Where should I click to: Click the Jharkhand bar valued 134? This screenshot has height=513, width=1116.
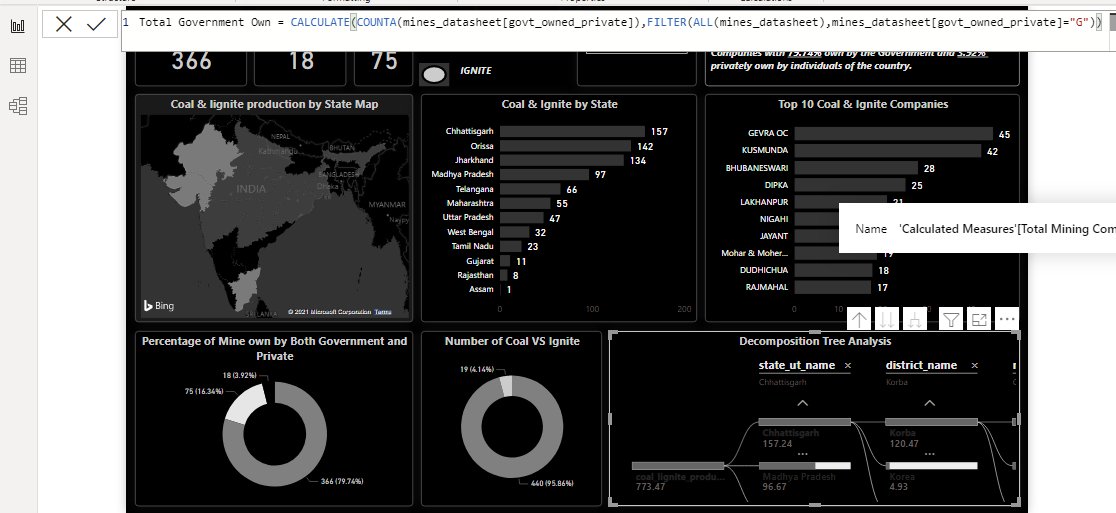562,160
